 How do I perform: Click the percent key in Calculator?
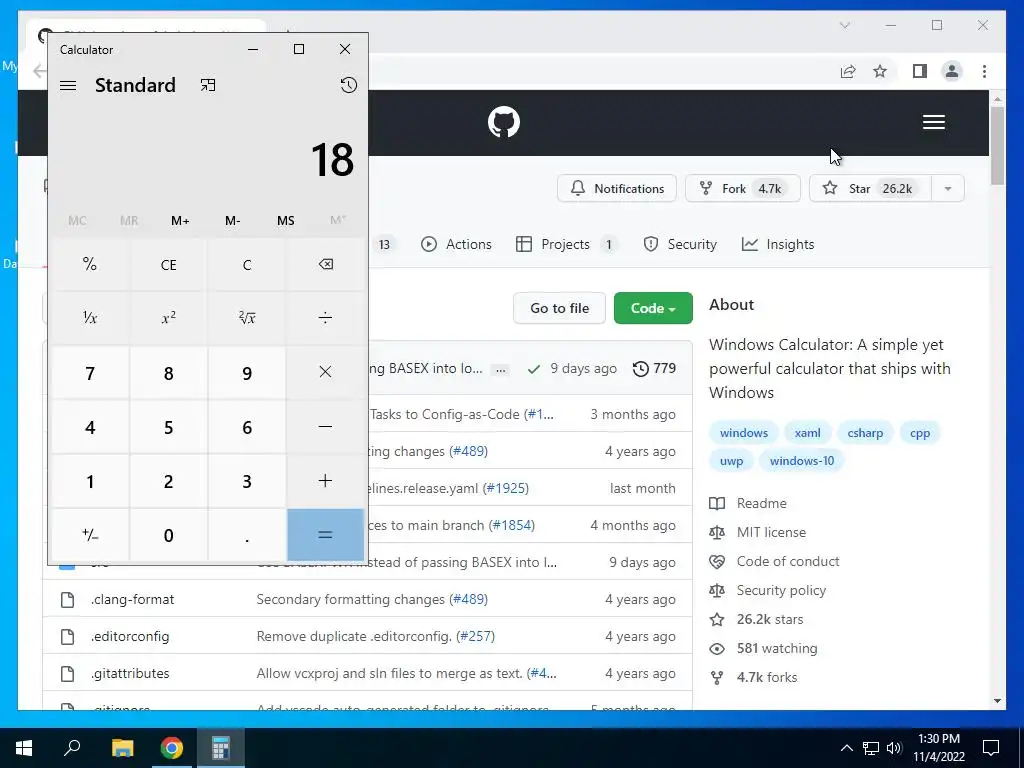click(x=90, y=264)
